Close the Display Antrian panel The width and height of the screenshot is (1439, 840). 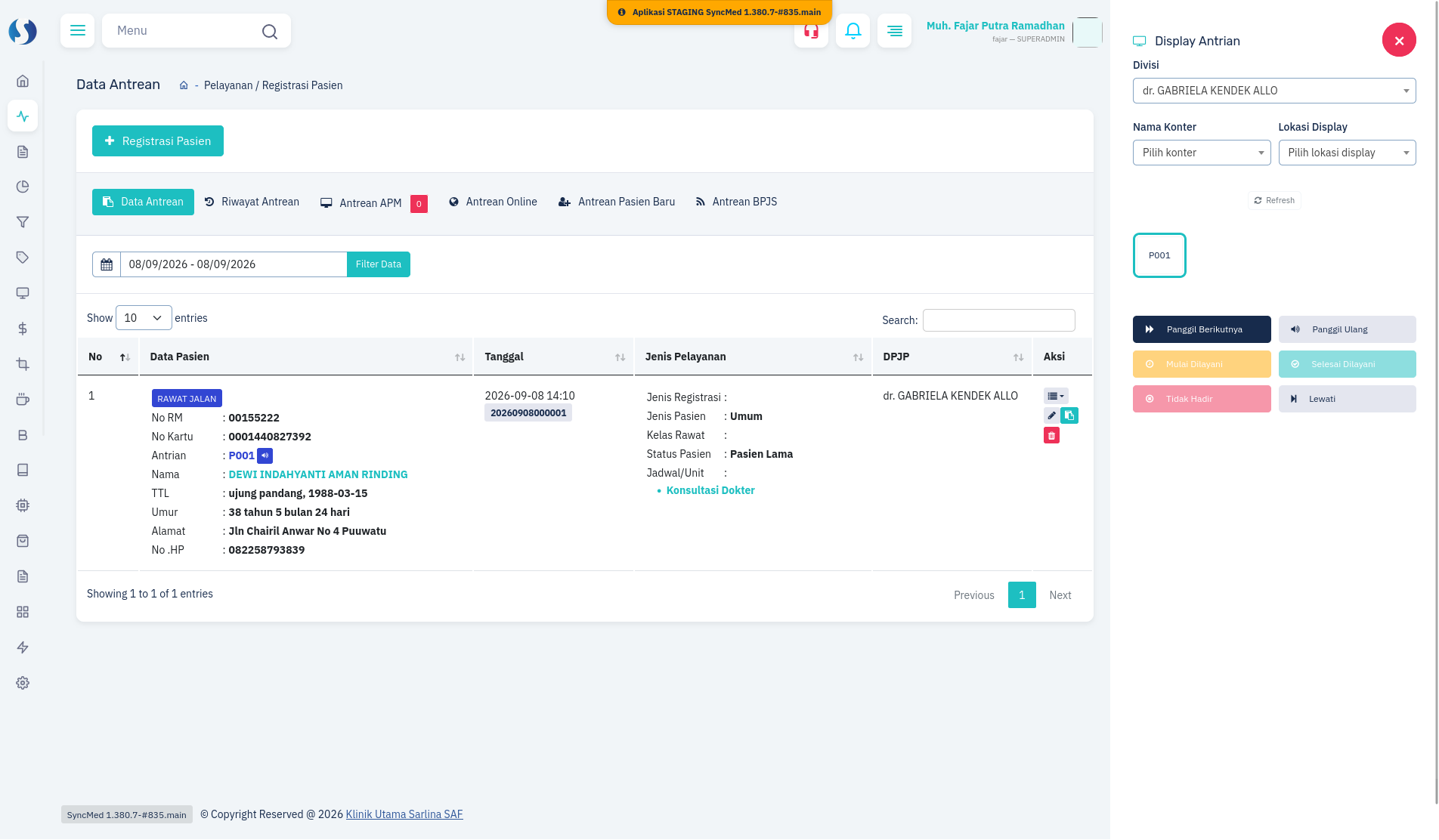pyautogui.click(x=1399, y=40)
